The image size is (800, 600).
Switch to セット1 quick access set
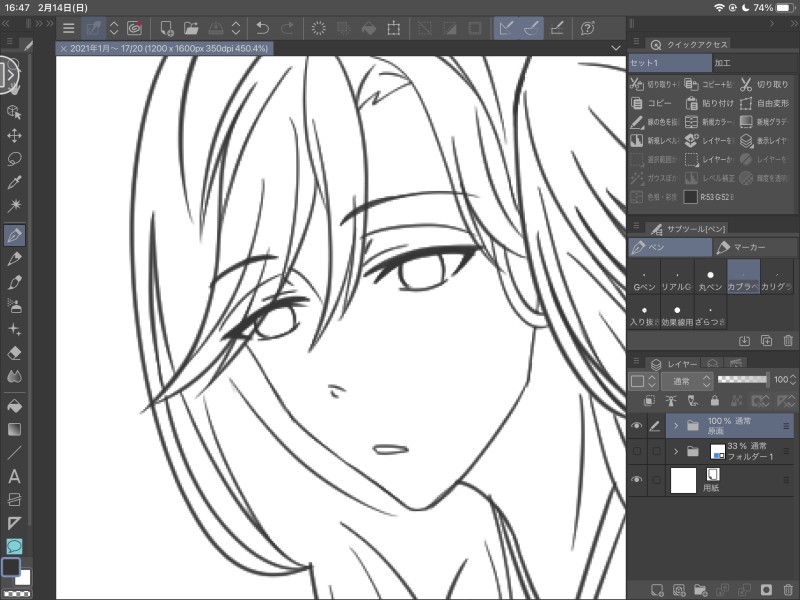(x=669, y=63)
